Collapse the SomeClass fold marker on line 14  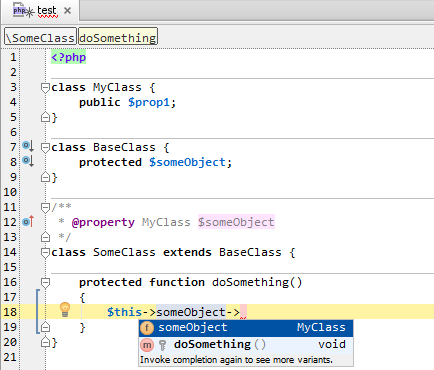click(45, 253)
